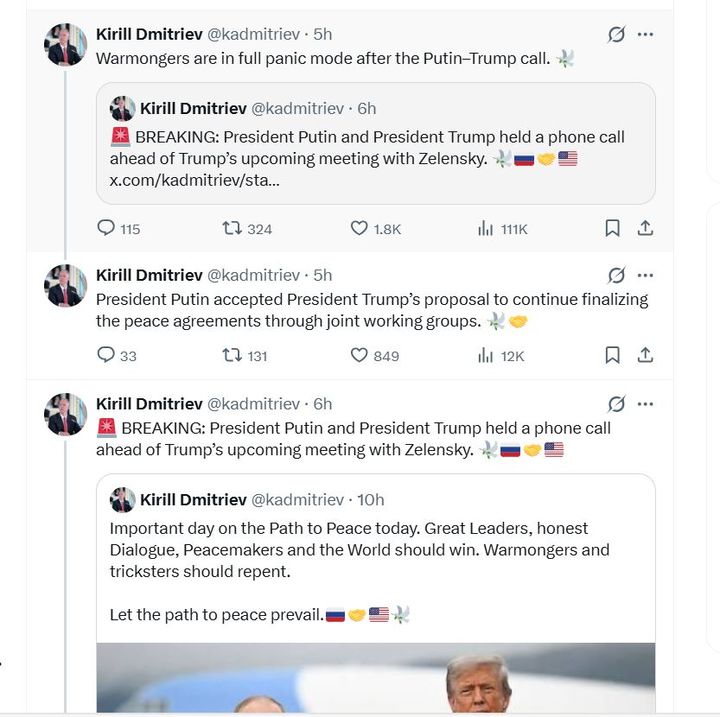
Task: Bookmark the Warmongers panic mode tweet
Action: point(612,229)
